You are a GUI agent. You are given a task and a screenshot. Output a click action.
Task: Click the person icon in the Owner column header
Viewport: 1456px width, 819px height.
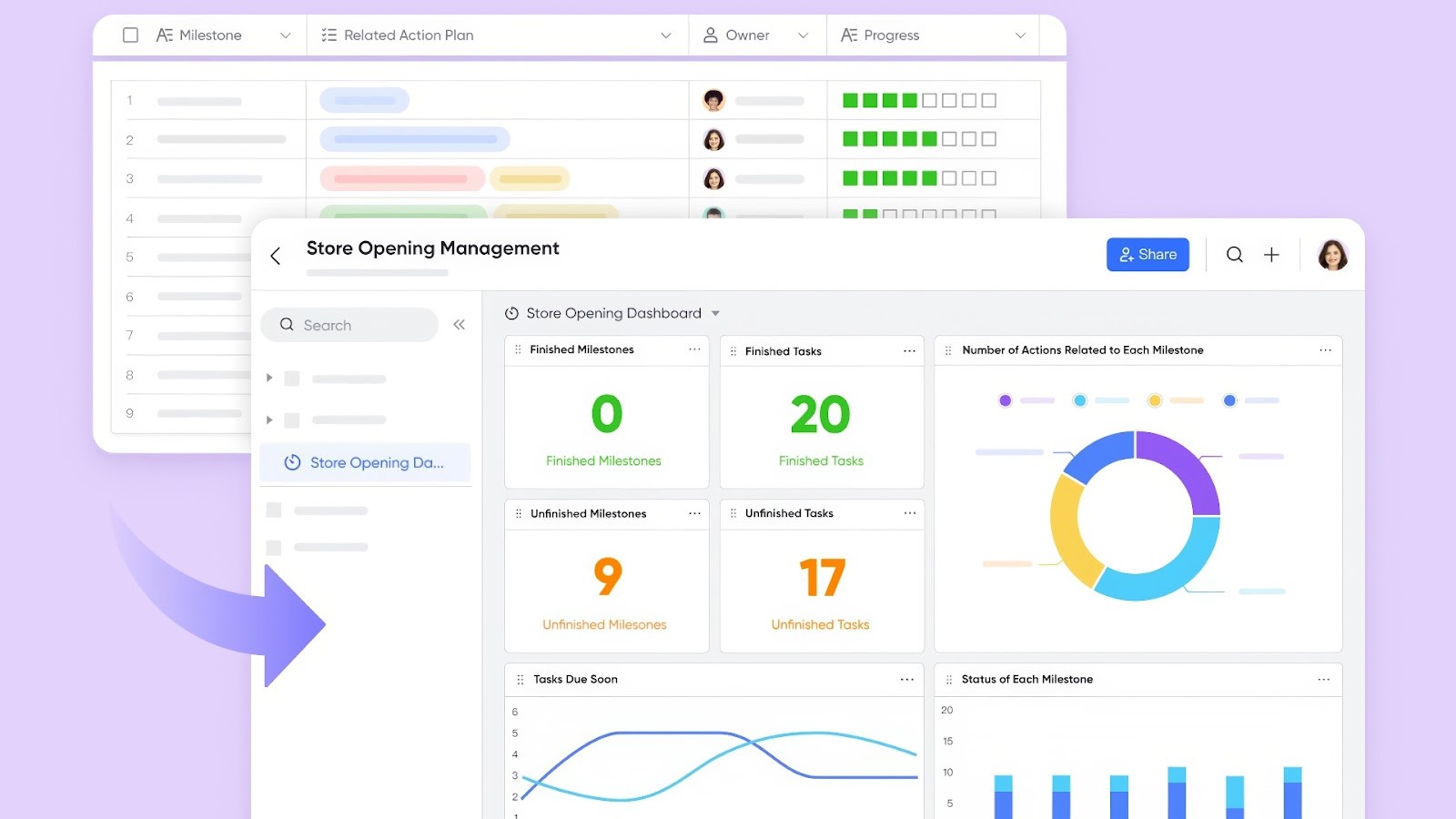click(710, 35)
